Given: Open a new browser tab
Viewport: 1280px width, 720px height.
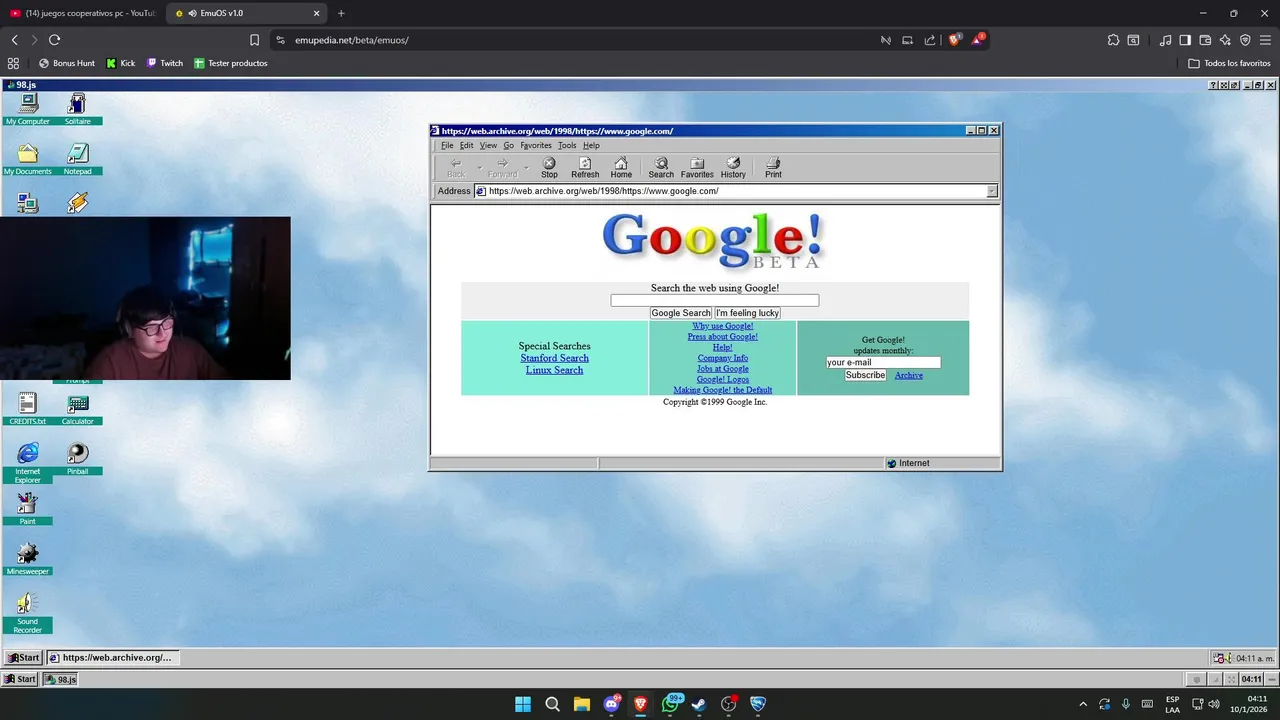Looking at the screenshot, I should click(x=341, y=13).
